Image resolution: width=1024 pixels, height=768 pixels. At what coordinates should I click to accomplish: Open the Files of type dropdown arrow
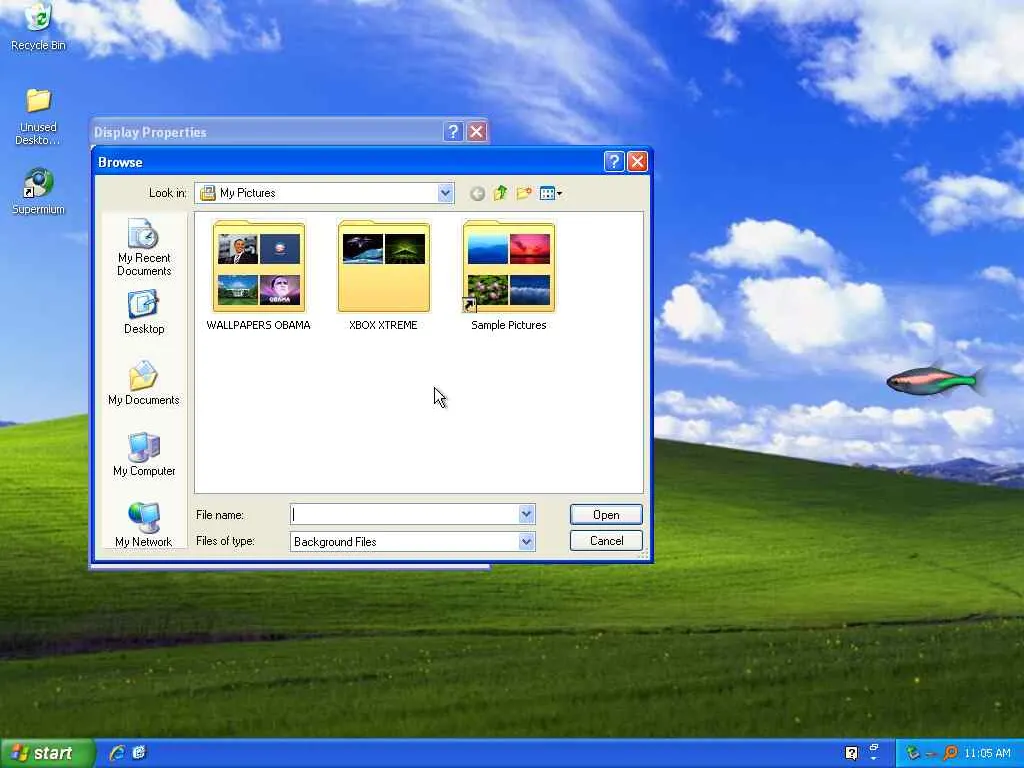pos(526,541)
